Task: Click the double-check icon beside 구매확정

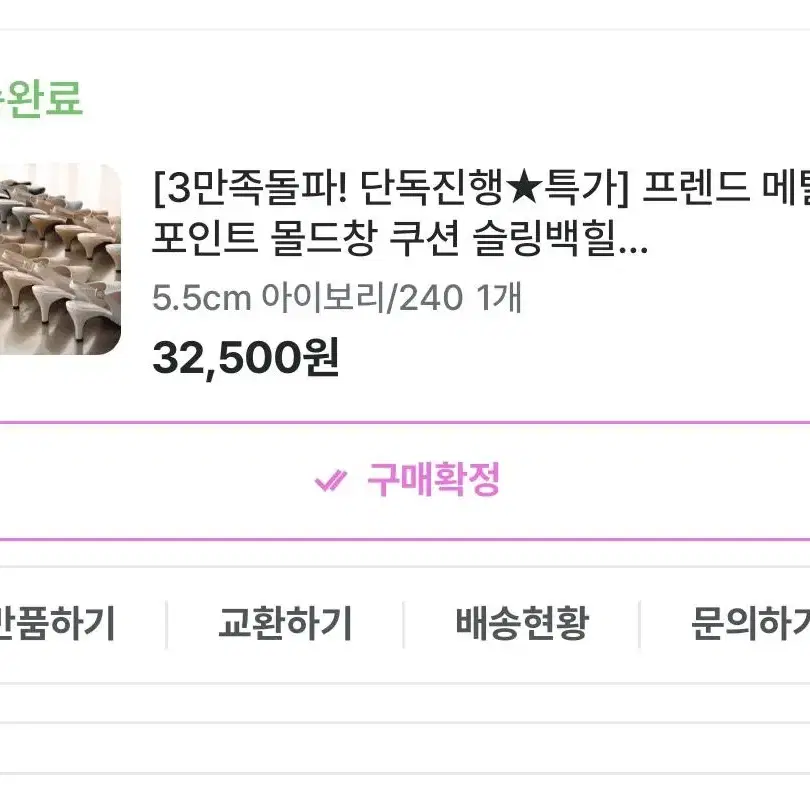Action: 330,481
